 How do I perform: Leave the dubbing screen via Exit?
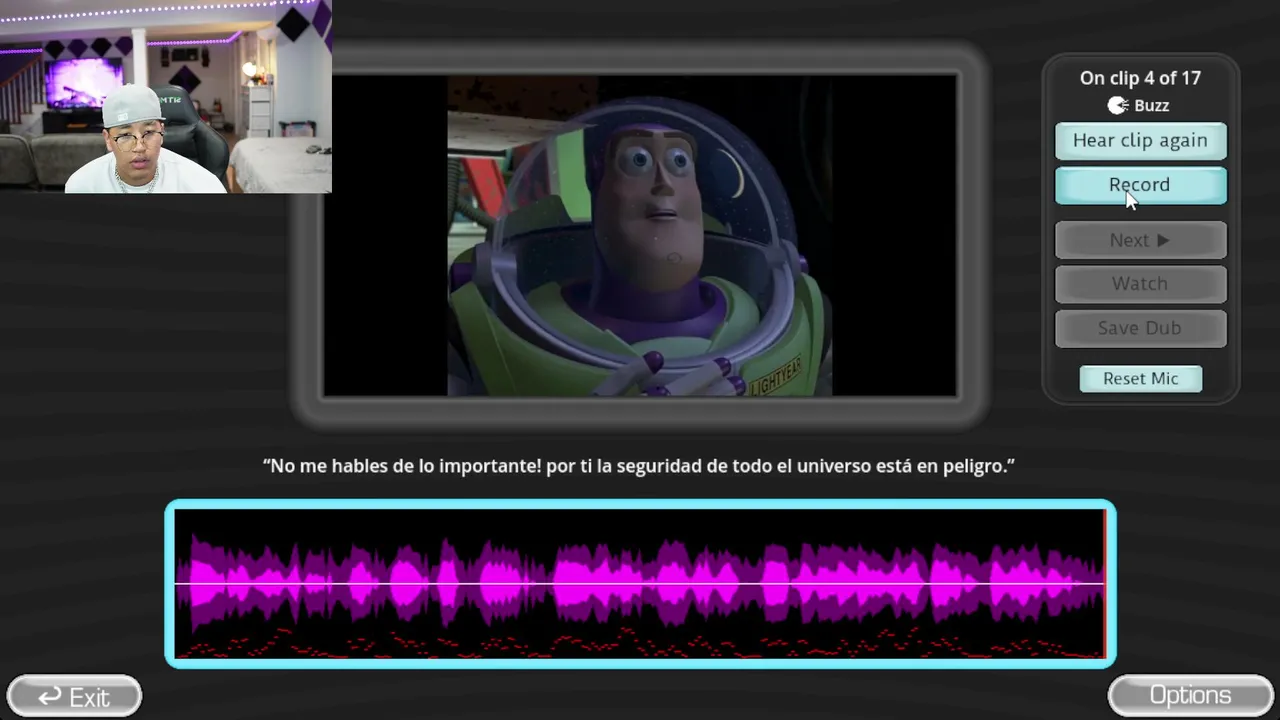coord(74,697)
